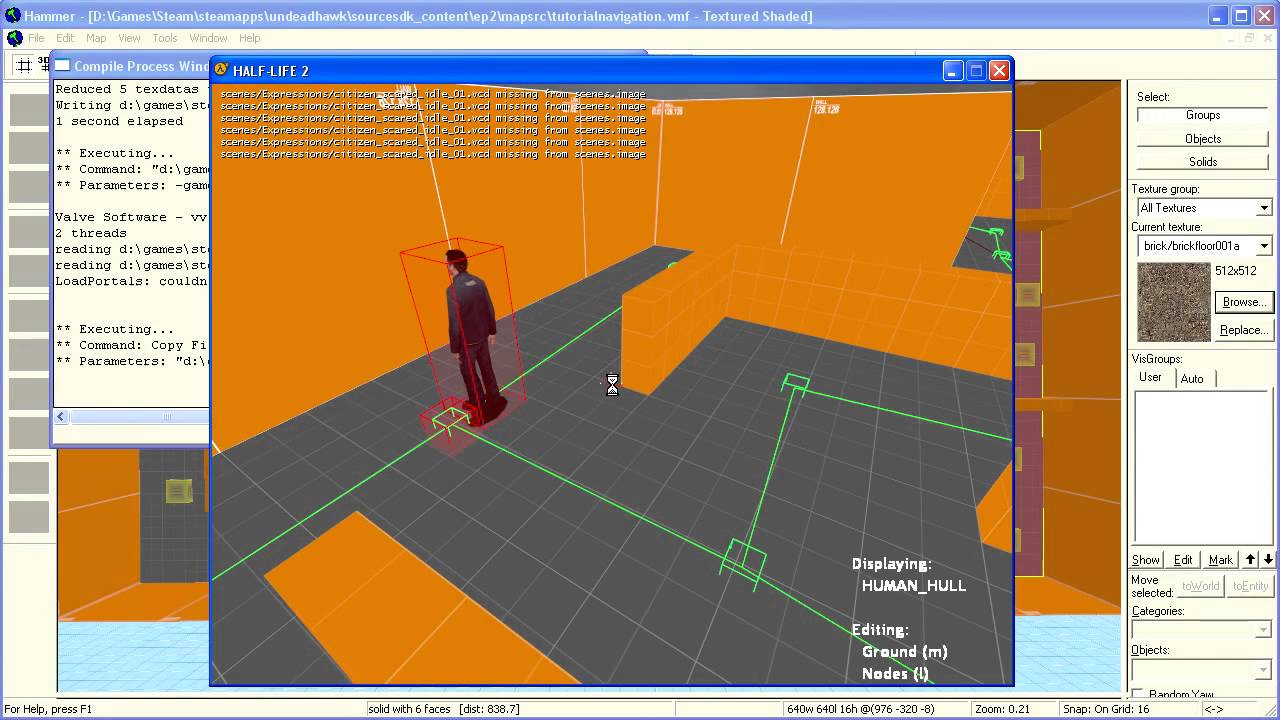
Task: Toggle the 2D grid toolbar icon
Action: coord(24,66)
